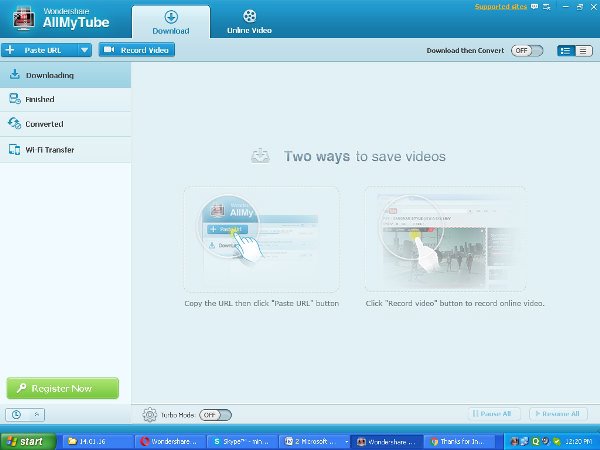The width and height of the screenshot is (600, 450).
Task: Select Finished in the sidebar
Action: (65, 99)
